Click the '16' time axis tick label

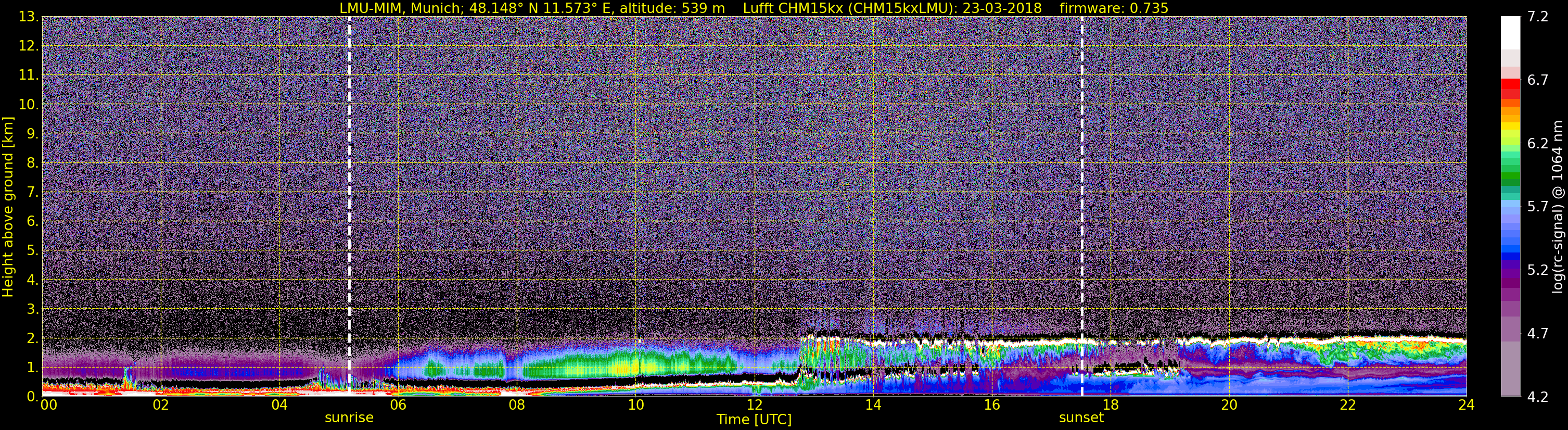(x=991, y=405)
